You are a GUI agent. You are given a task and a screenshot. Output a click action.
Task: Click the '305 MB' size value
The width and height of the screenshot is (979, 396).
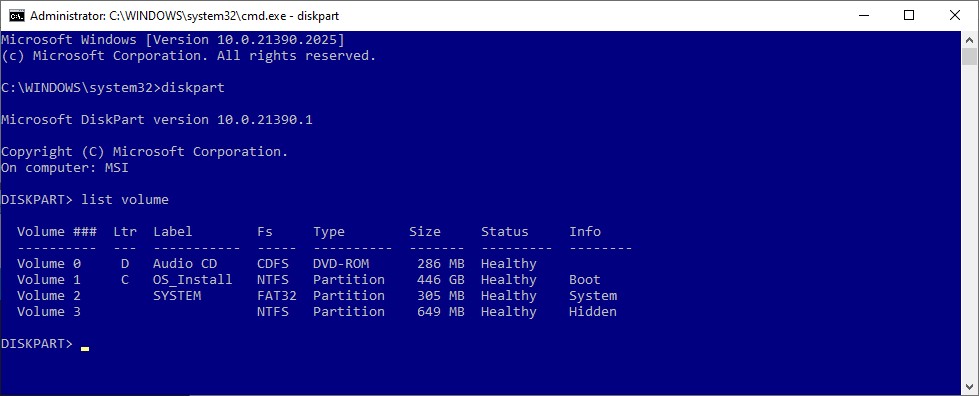click(x=441, y=296)
